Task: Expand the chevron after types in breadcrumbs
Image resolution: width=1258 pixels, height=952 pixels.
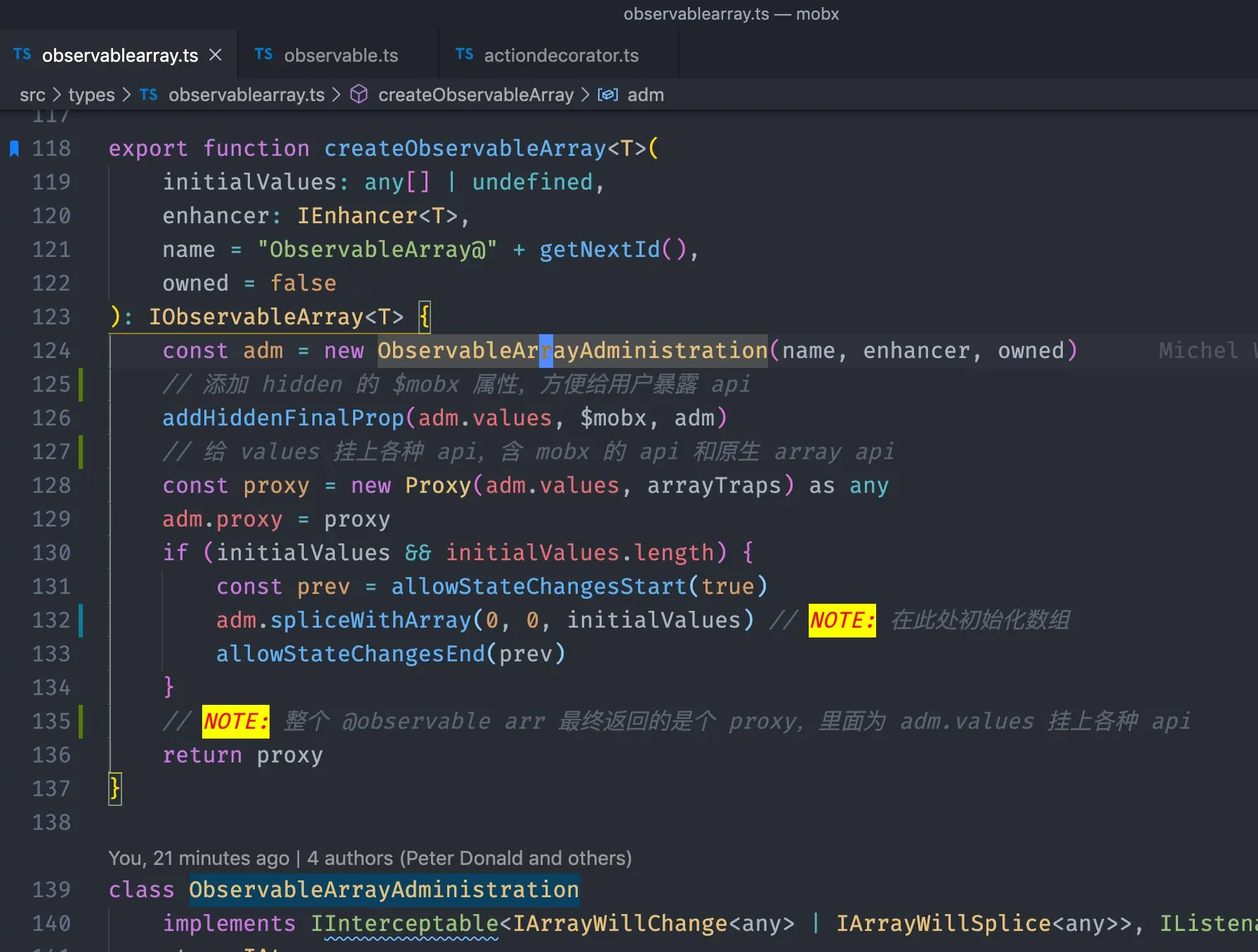Action: click(x=126, y=94)
